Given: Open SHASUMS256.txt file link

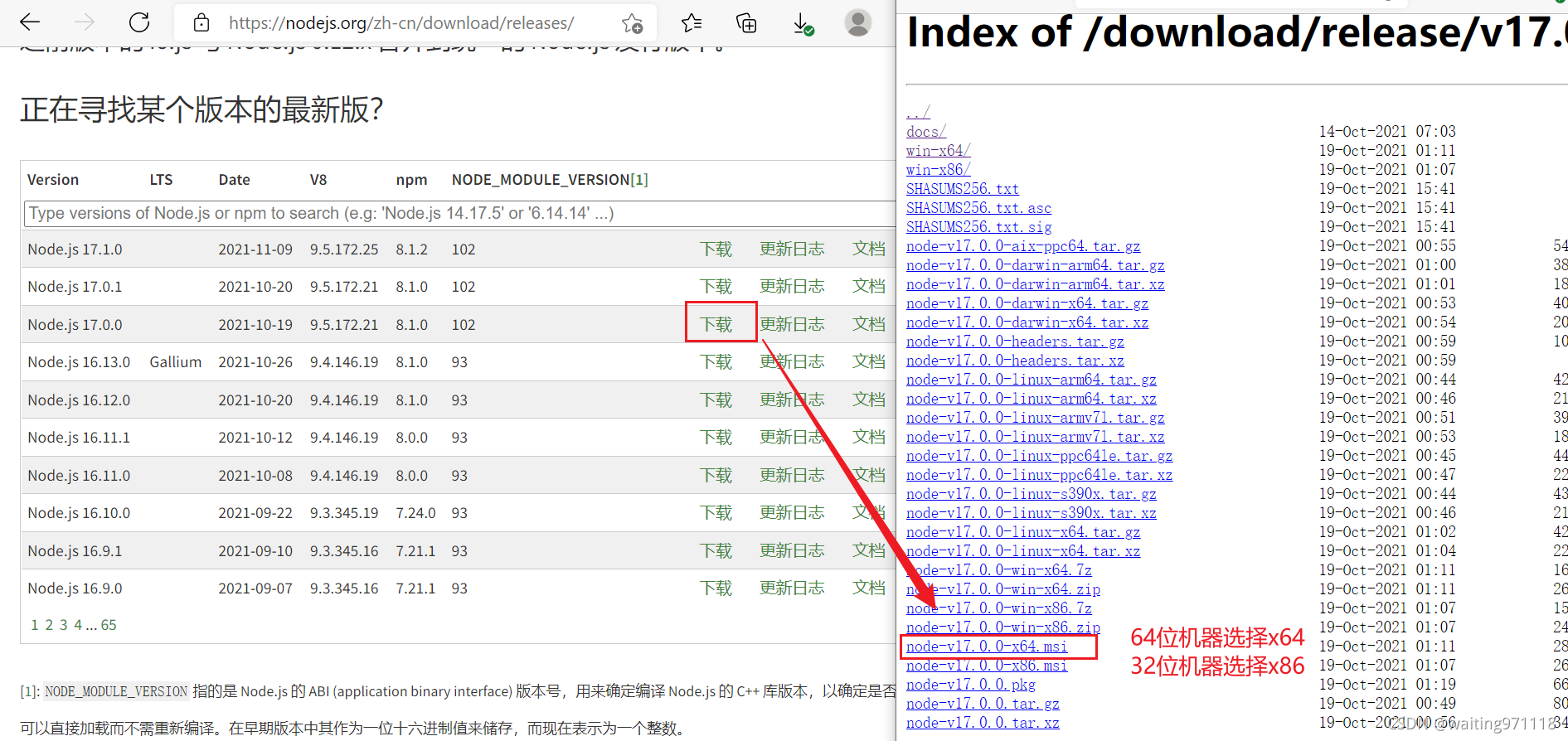Looking at the screenshot, I should tap(963, 188).
